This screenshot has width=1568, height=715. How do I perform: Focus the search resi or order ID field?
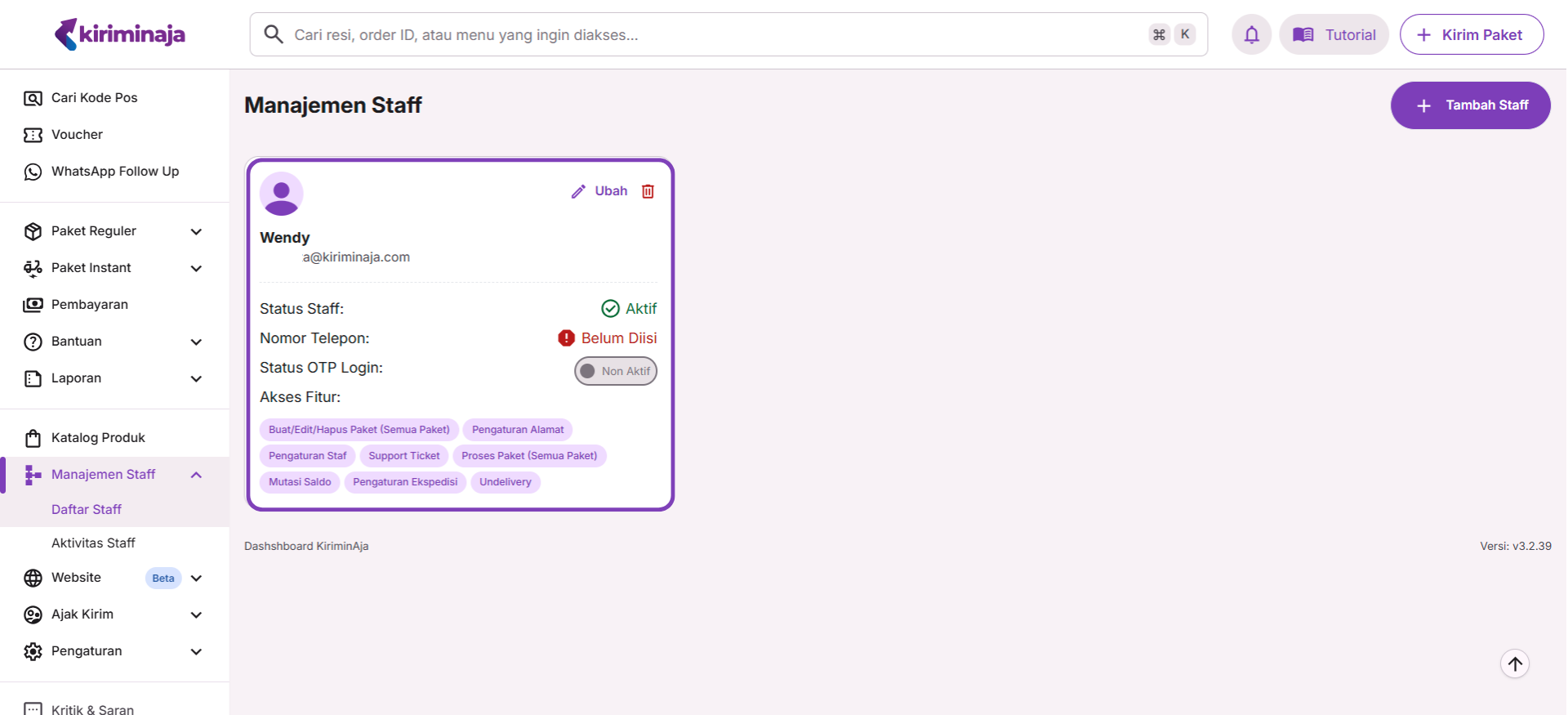pos(728,34)
